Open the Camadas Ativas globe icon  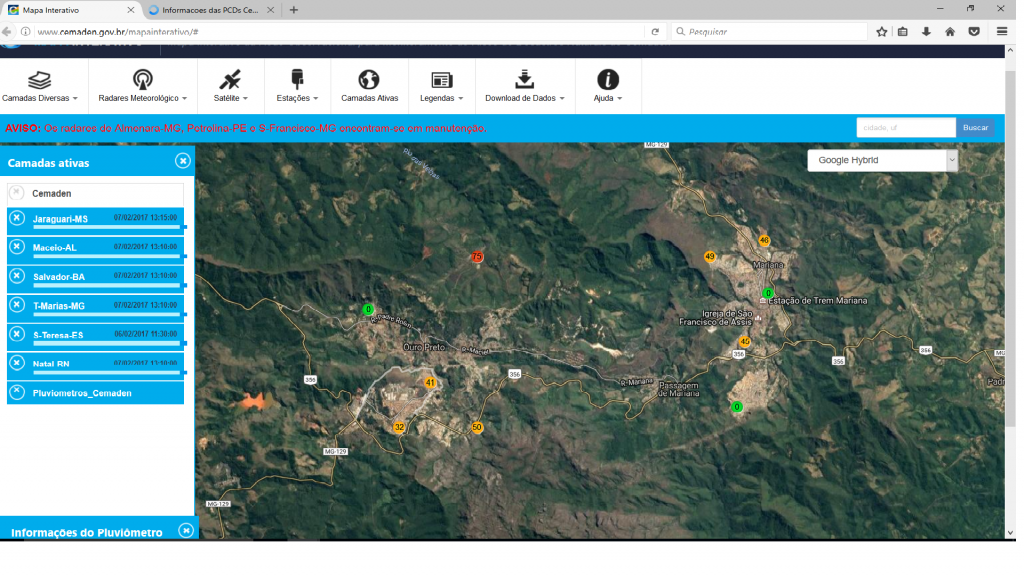point(369,80)
